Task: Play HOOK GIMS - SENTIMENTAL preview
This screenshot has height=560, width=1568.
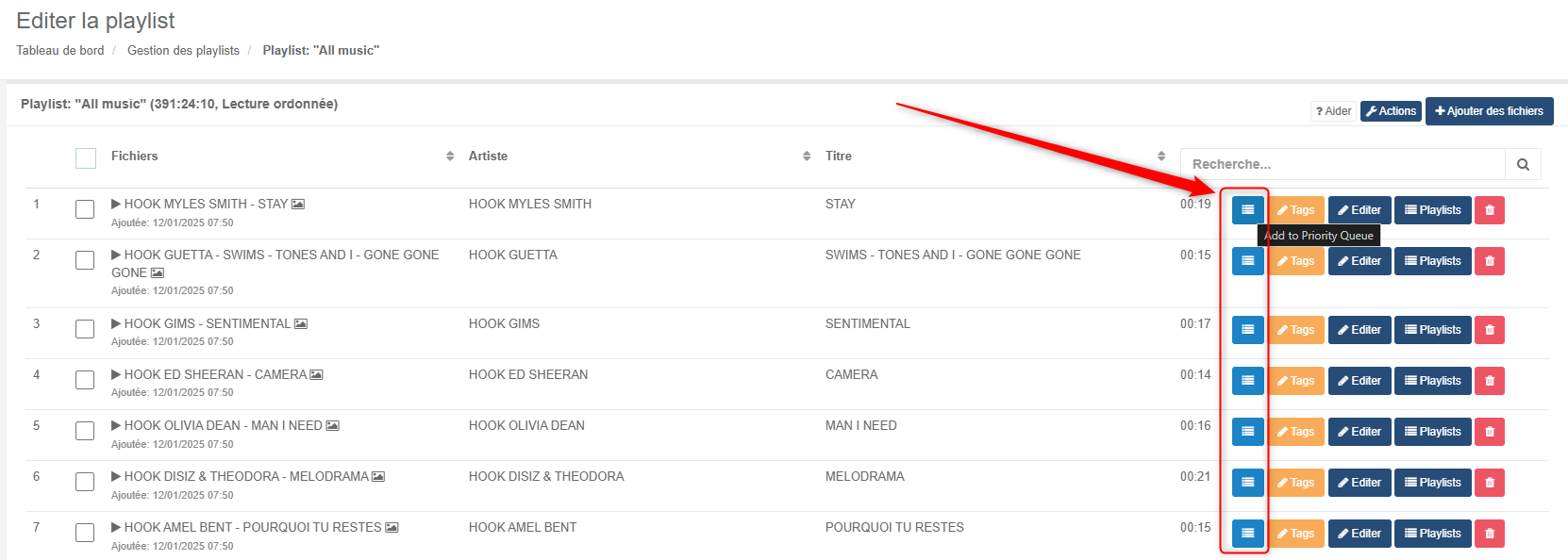Action: coord(117,323)
